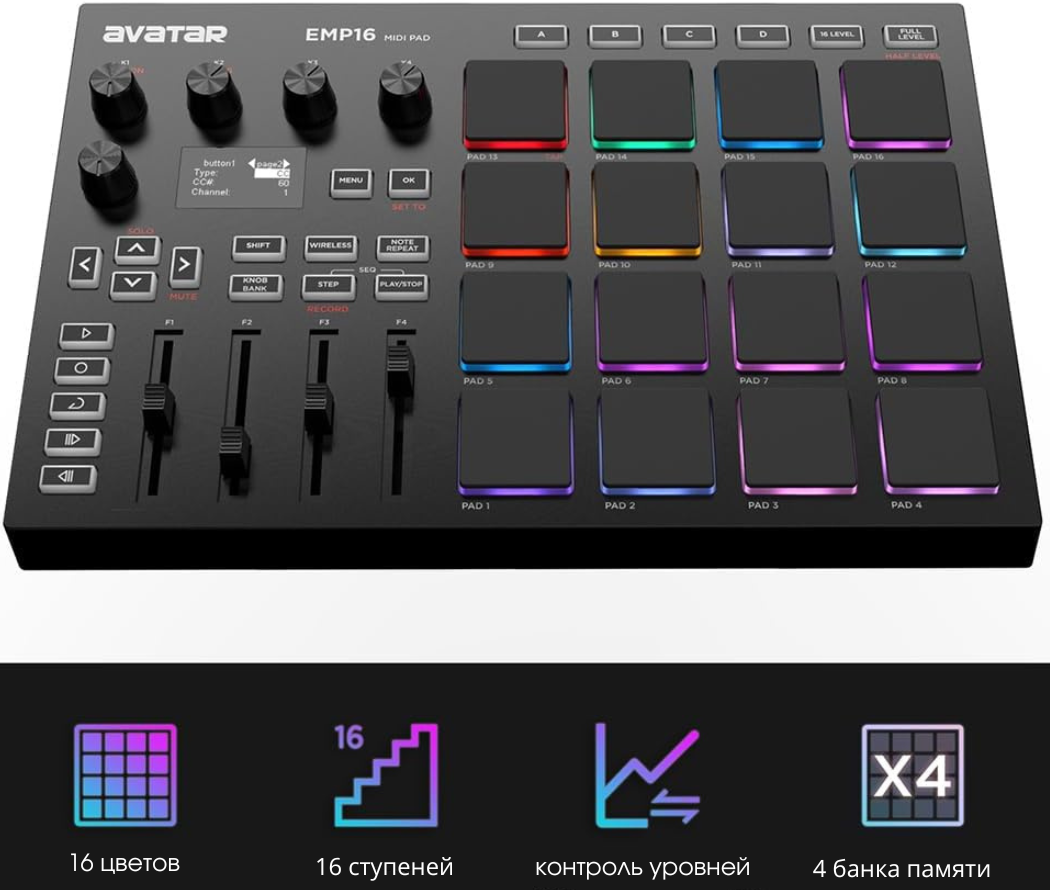Screen dimensions: 1050x890
Task: Select pad bank C button
Action: pyautogui.click(x=688, y=35)
